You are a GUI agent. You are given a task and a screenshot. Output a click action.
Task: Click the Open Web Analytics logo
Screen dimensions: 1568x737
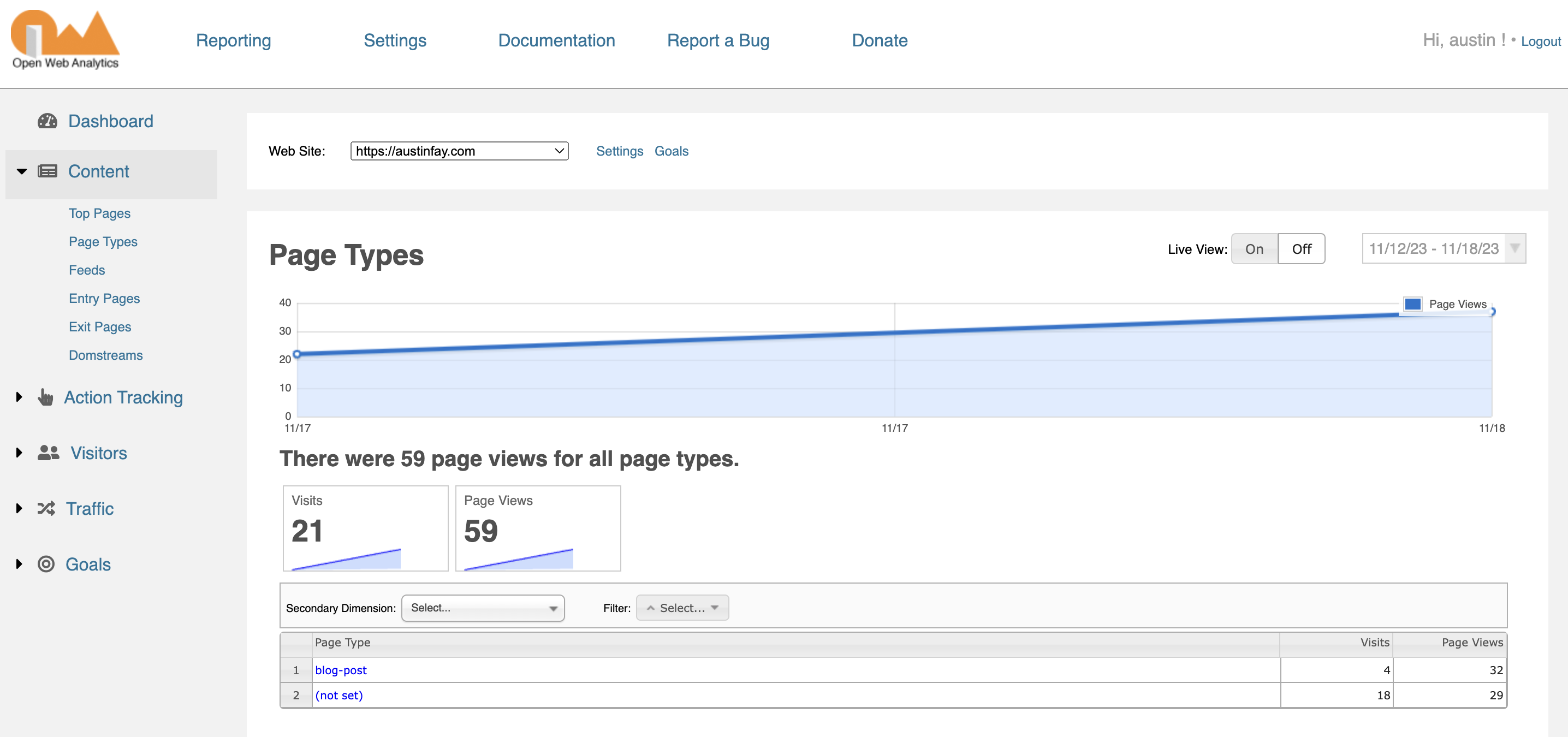(66, 39)
